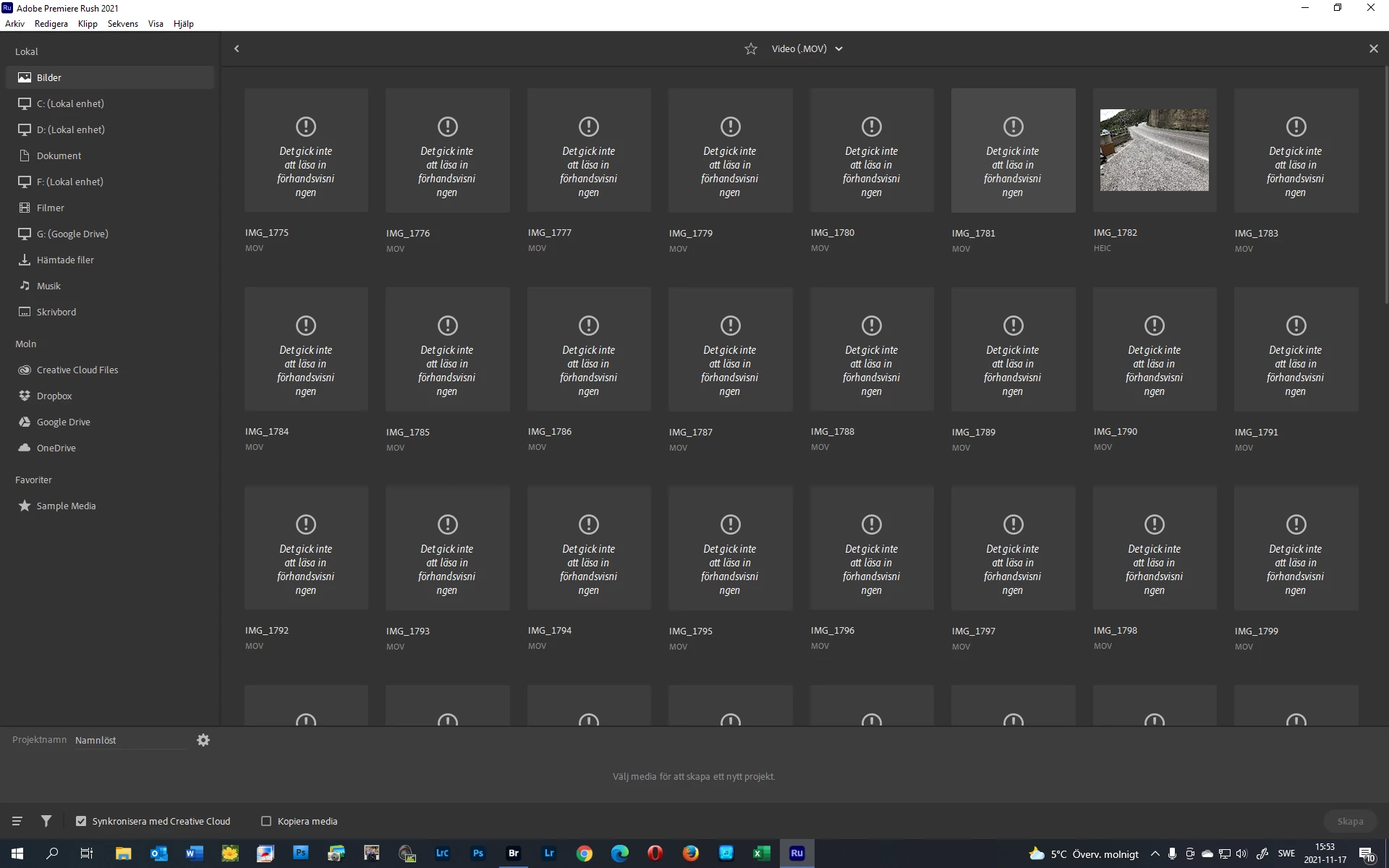
Task: Click the back arrow in the media browser
Action: click(237, 48)
